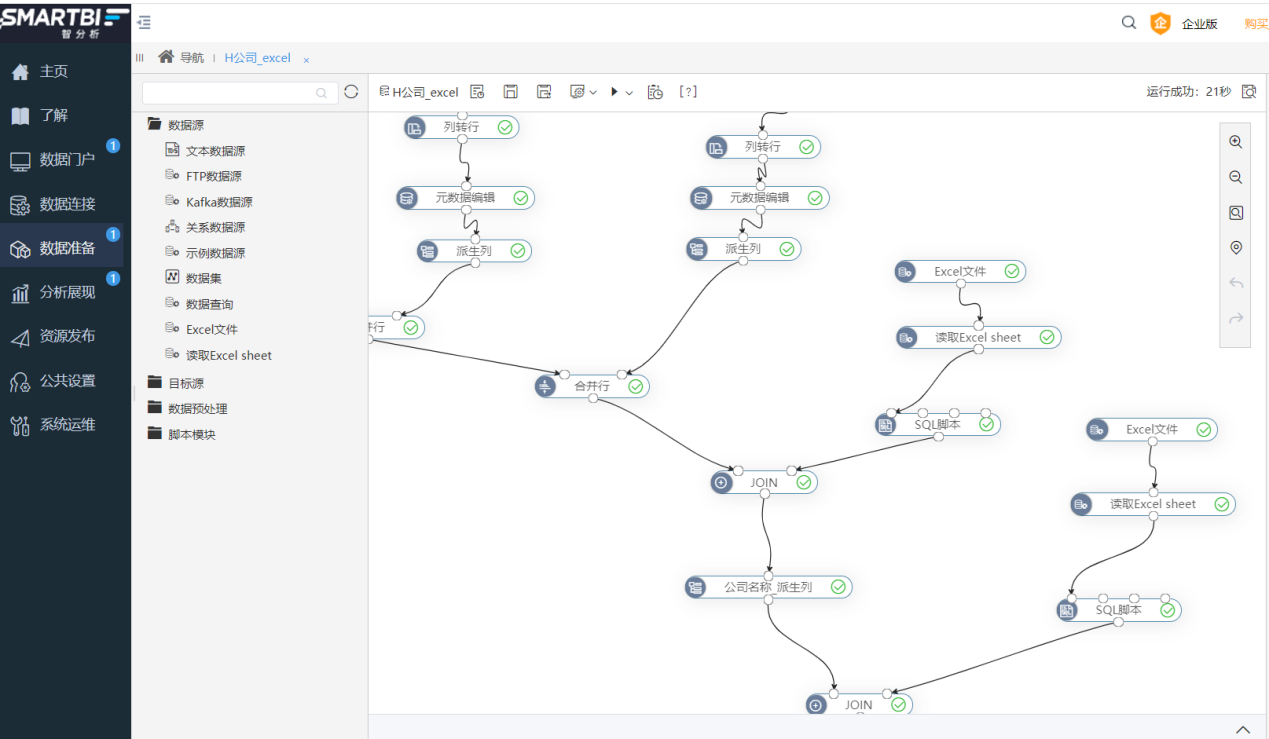Open 数据连接 in the sidebar
Viewport: 1269px width, 739px height.
(x=66, y=204)
